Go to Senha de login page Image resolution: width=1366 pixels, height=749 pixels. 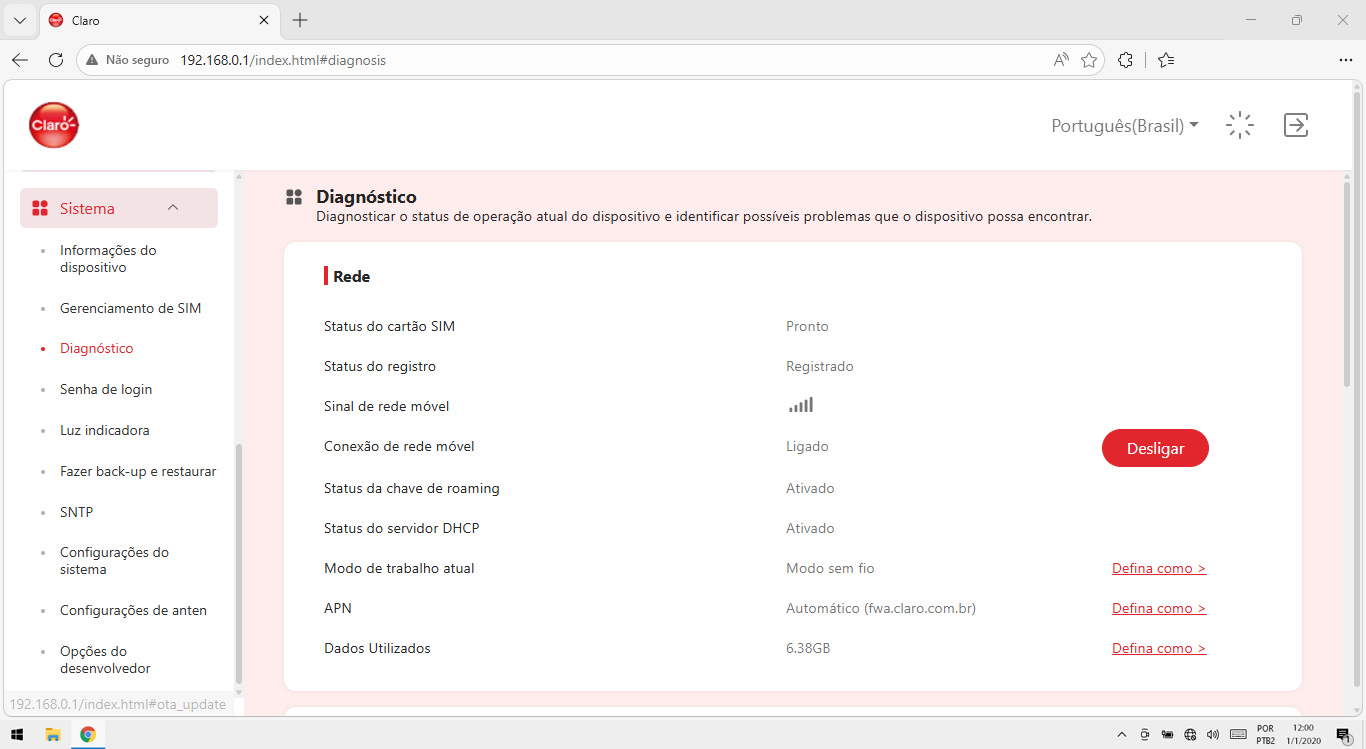pos(106,389)
